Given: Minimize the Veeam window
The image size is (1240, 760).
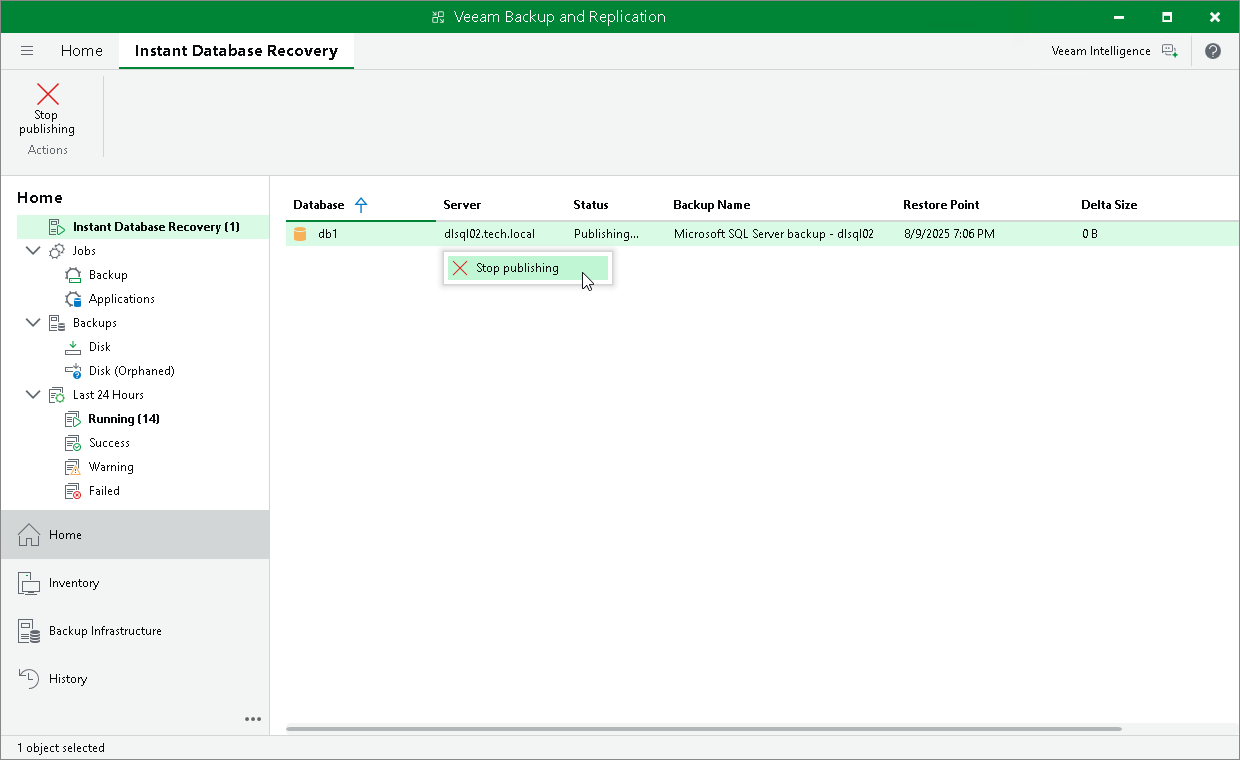Looking at the screenshot, I should click(1118, 17).
